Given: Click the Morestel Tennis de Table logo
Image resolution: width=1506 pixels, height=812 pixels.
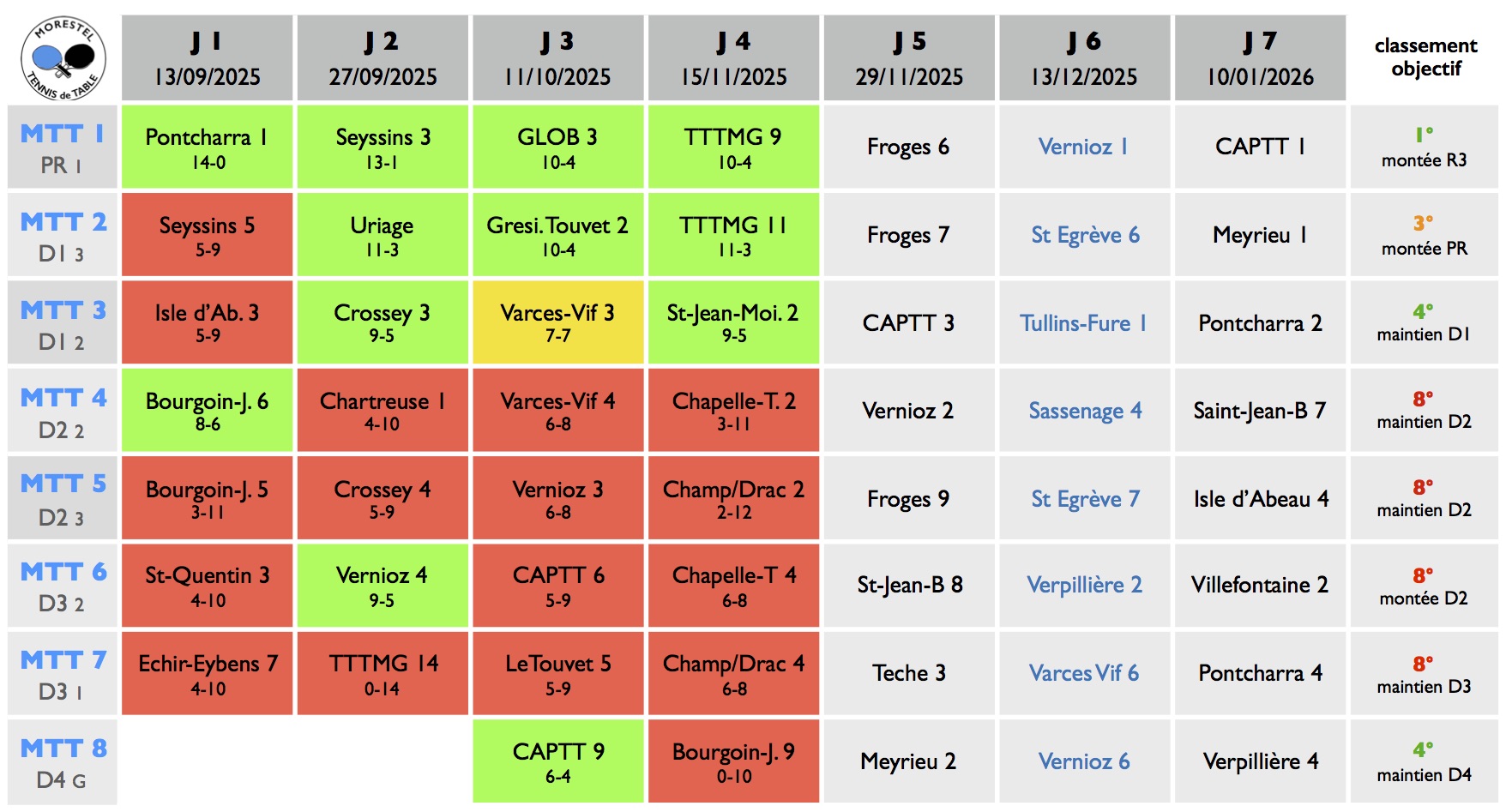Looking at the screenshot, I should (x=63, y=59).
